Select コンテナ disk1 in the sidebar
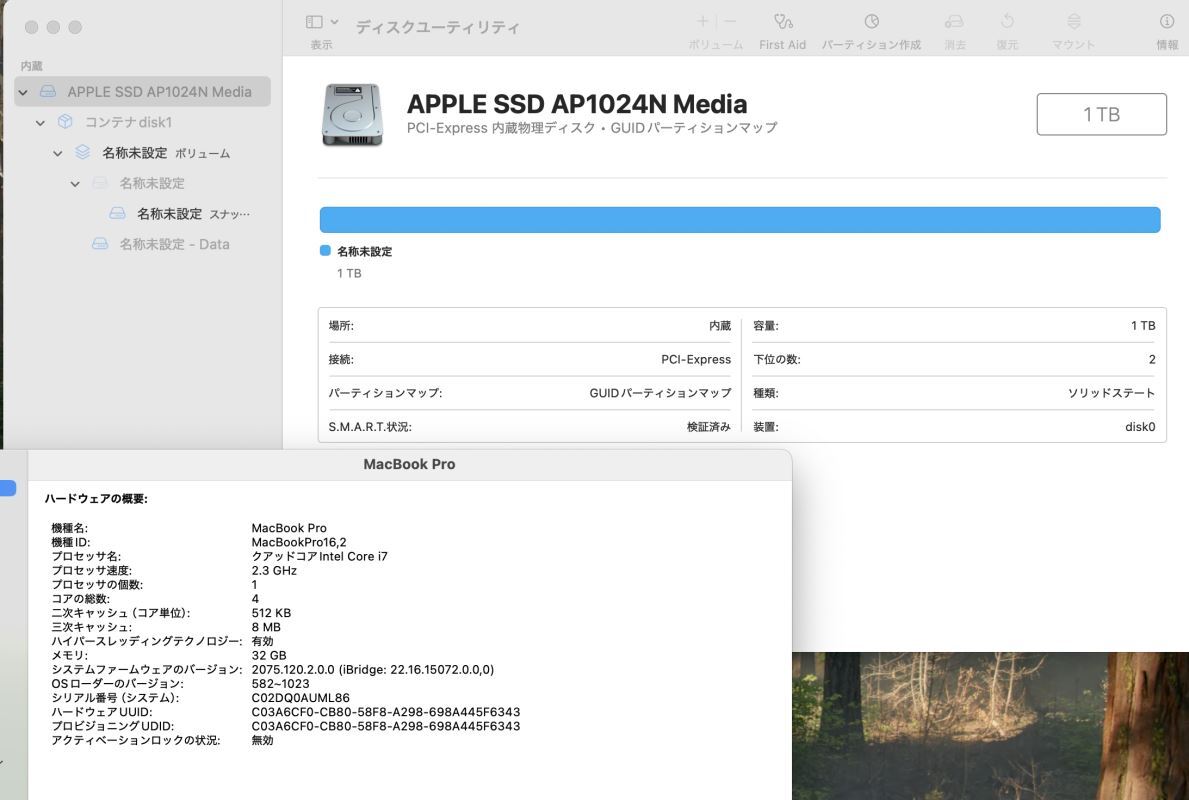The height and width of the screenshot is (800, 1189). pyautogui.click(x=128, y=122)
